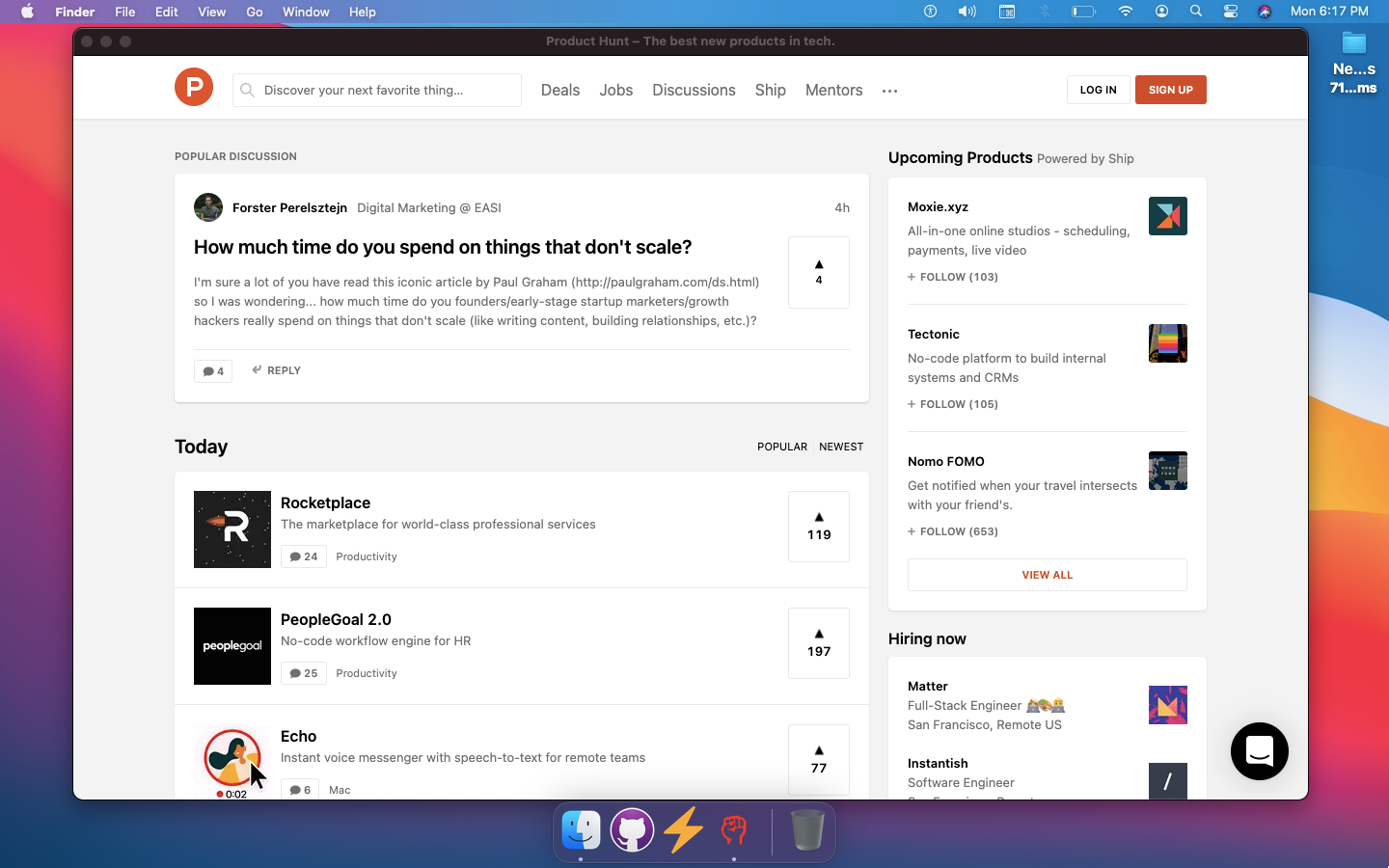
Task: Click the volume icon in the menu bar
Action: pyautogui.click(x=967, y=12)
